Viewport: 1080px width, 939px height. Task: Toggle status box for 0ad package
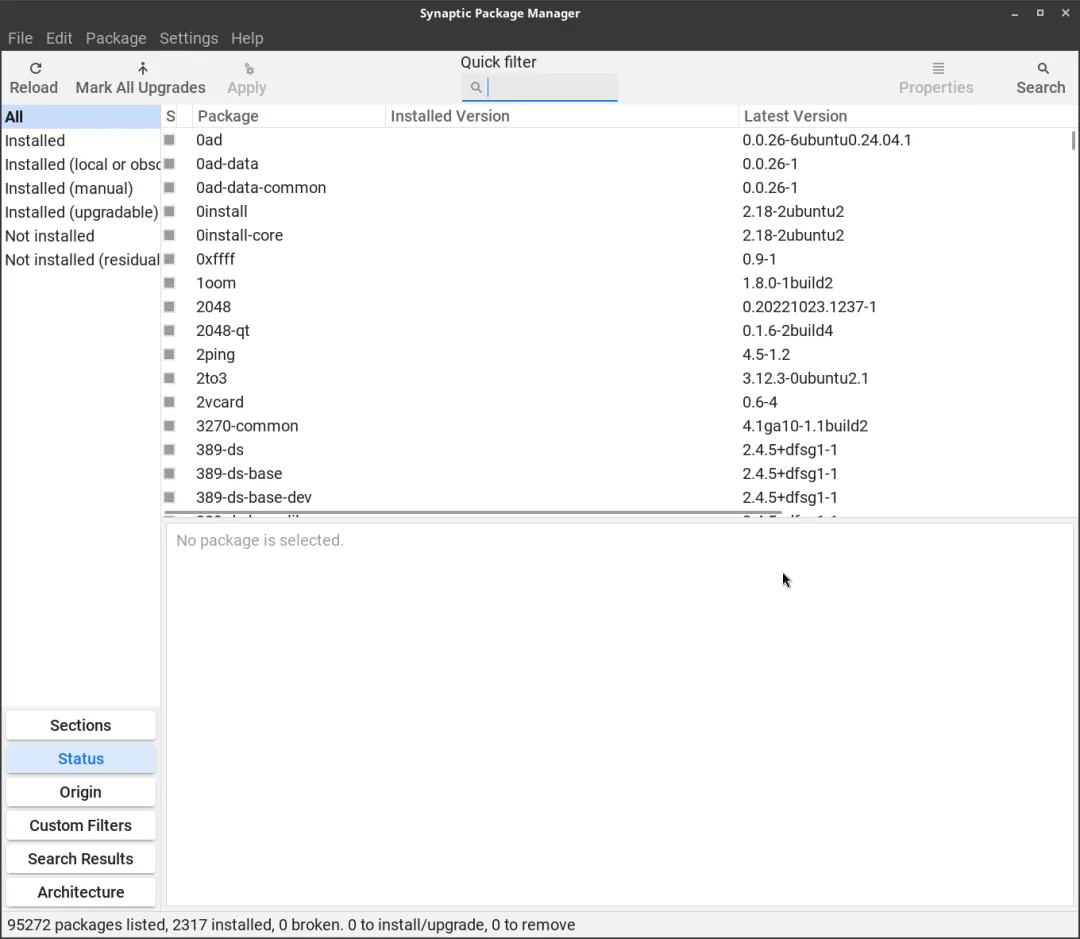click(x=169, y=140)
